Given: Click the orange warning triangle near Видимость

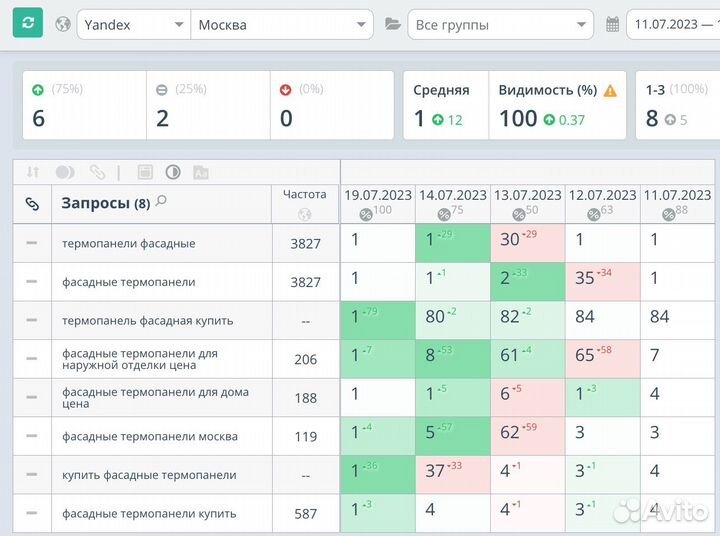Looking at the screenshot, I should click(610, 90).
